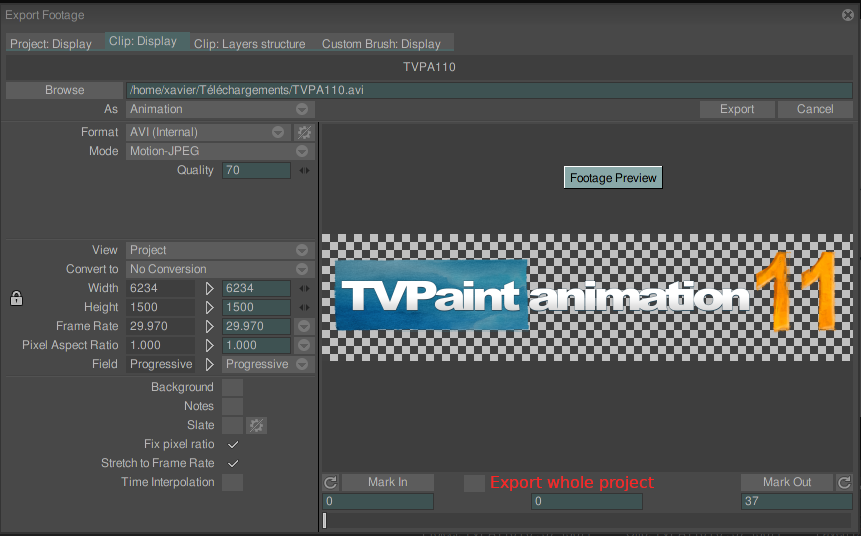Click the TVPaint animation preview image
Viewport: 861px width, 536px height.
(586, 298)
